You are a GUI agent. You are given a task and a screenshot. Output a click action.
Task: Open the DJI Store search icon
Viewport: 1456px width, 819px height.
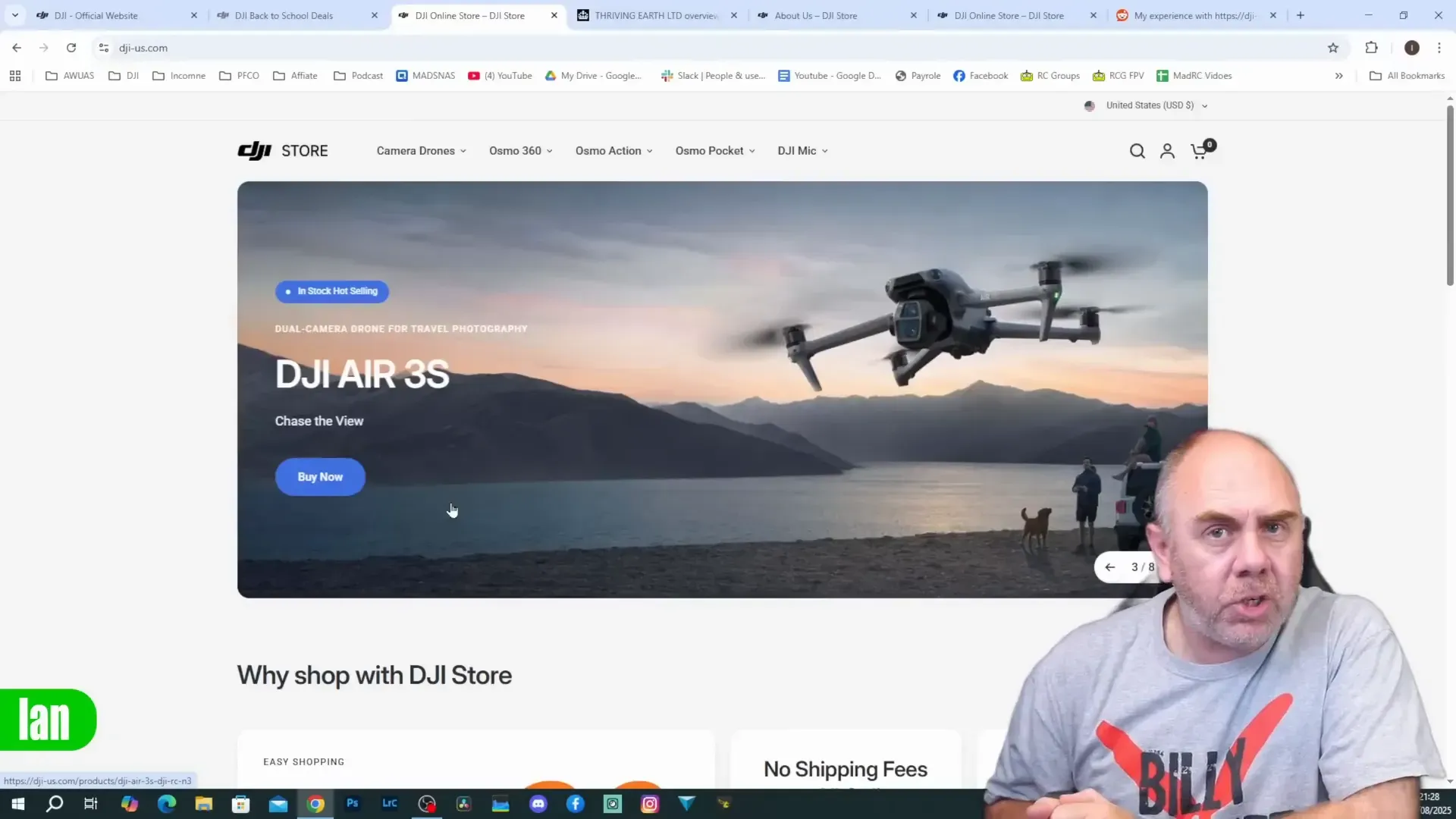pyautogui.click(x=1137, y=151)
